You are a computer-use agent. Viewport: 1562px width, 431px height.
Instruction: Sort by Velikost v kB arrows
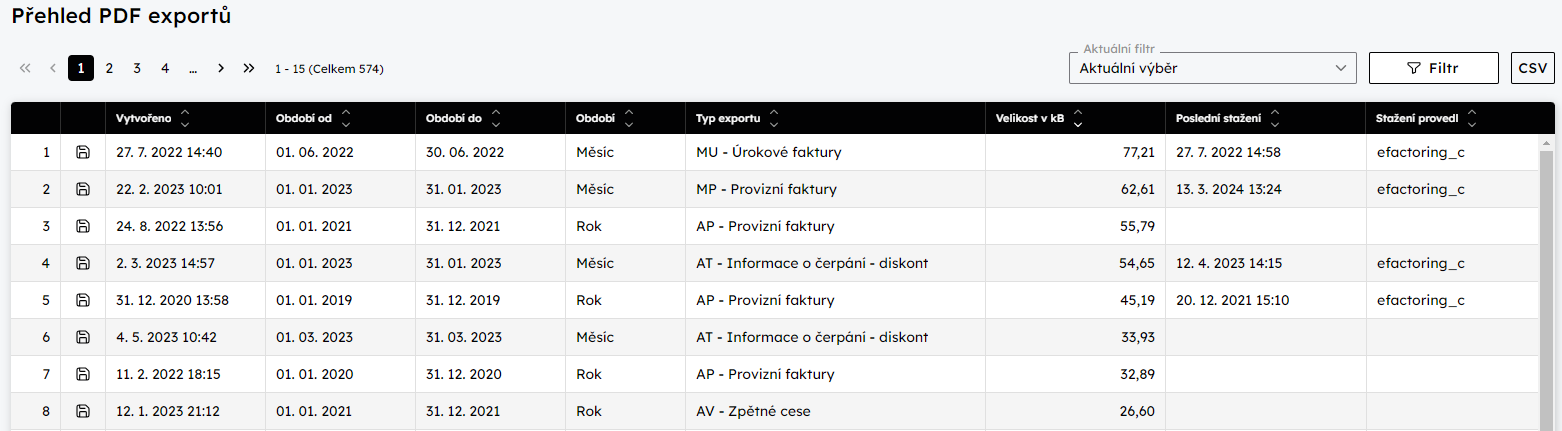tap(1077, 118)
